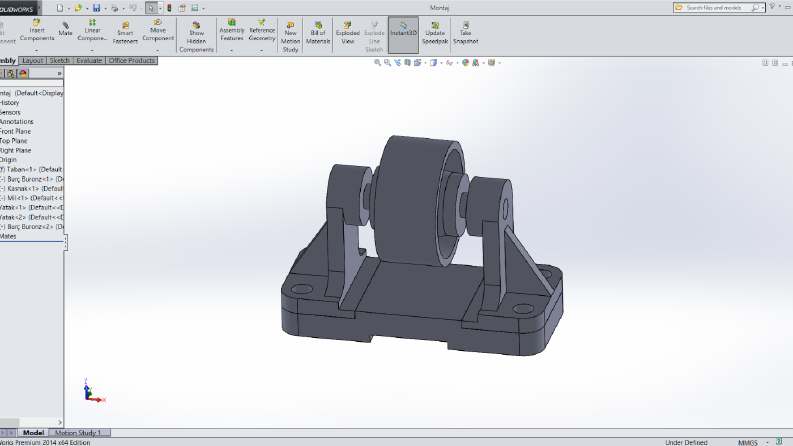The height and width of the screenshot is (446, 793).
Task: Click the edit appearance color sphere icon
Action: [x=465, y=63]
